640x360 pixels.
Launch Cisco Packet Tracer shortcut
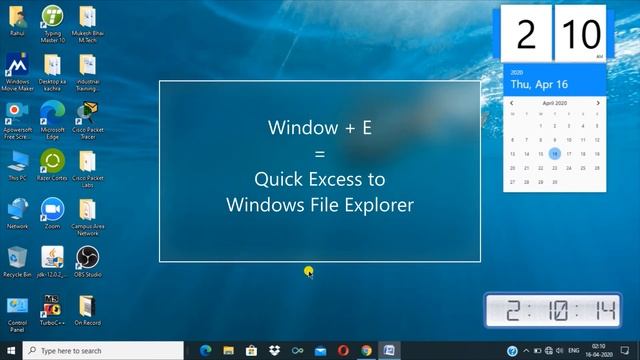coord(87,120)
